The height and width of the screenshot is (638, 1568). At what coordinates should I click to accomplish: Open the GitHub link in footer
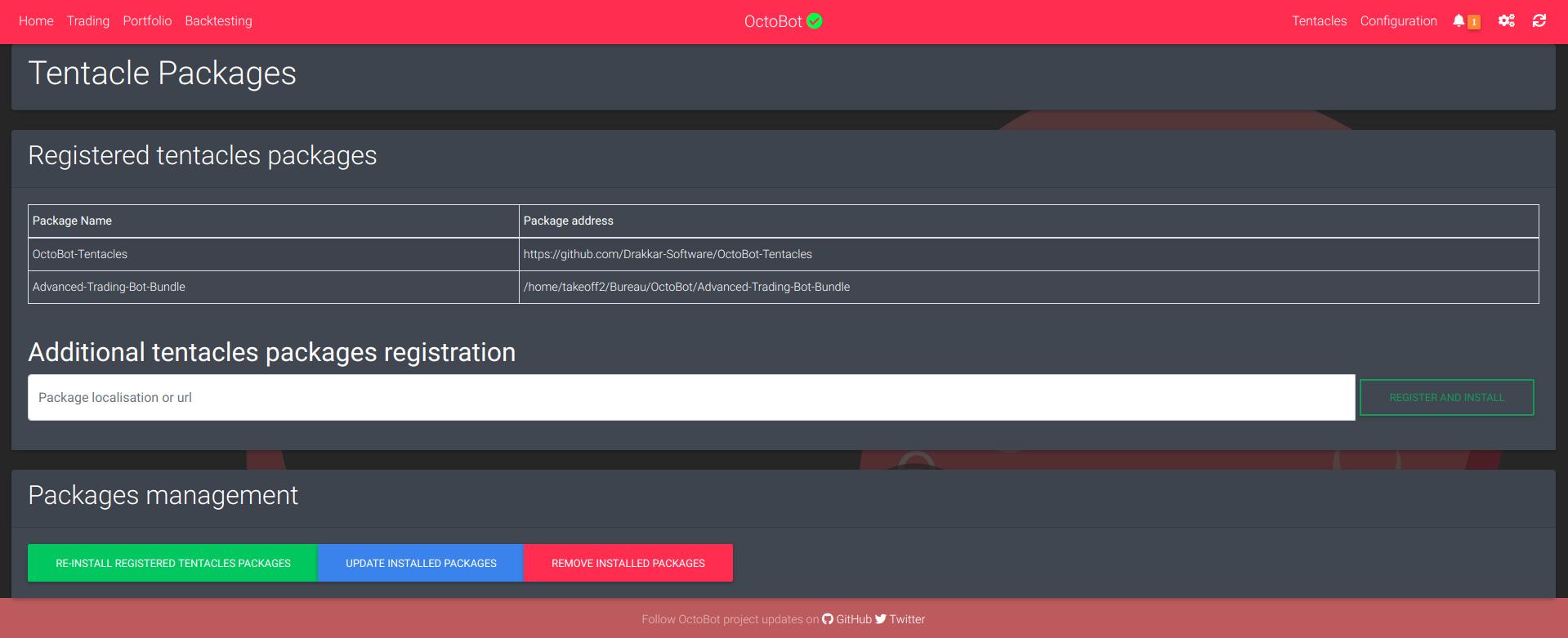[x=854, y=619]
